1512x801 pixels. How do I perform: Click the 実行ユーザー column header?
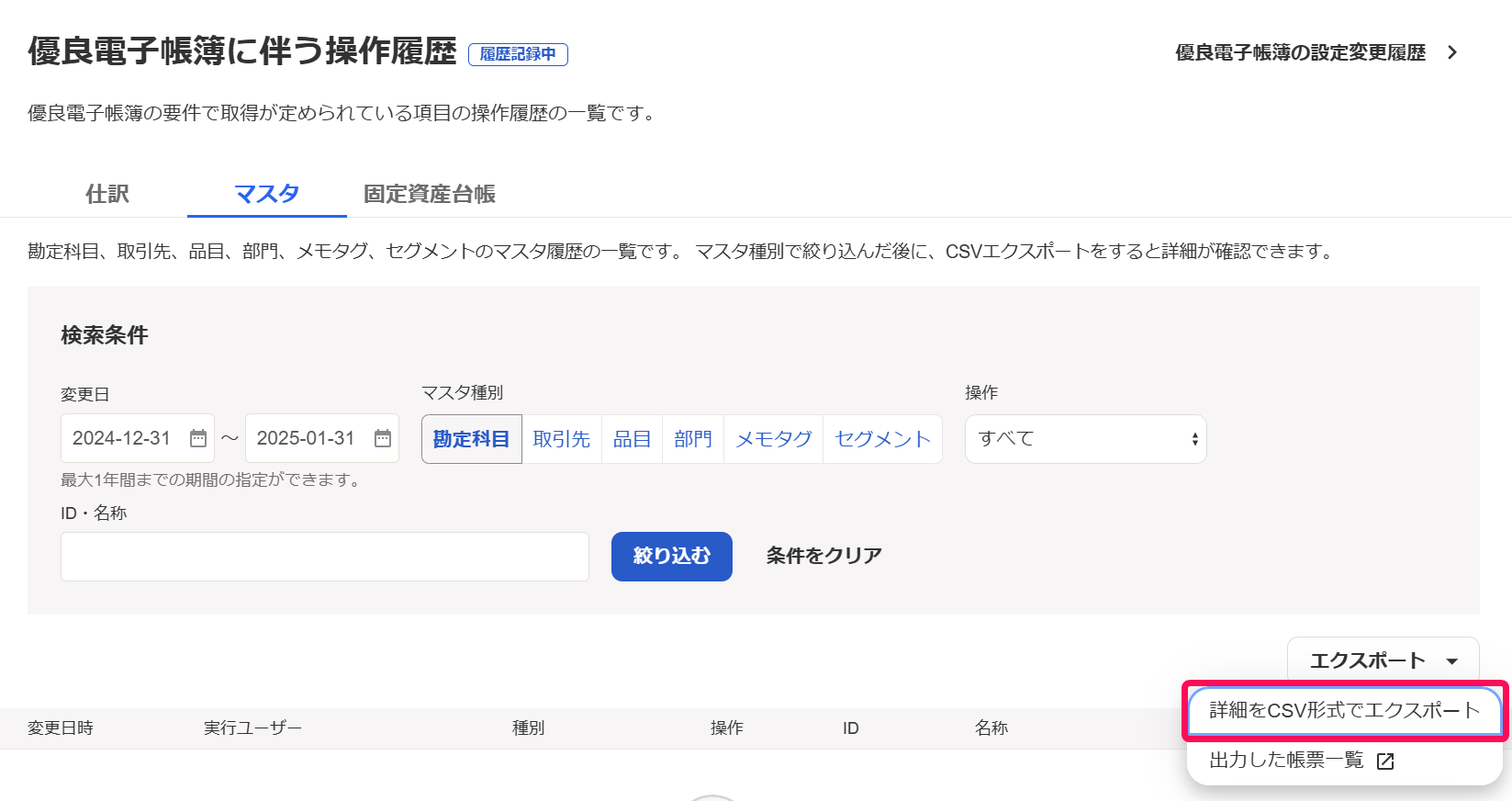coord(252,728)
